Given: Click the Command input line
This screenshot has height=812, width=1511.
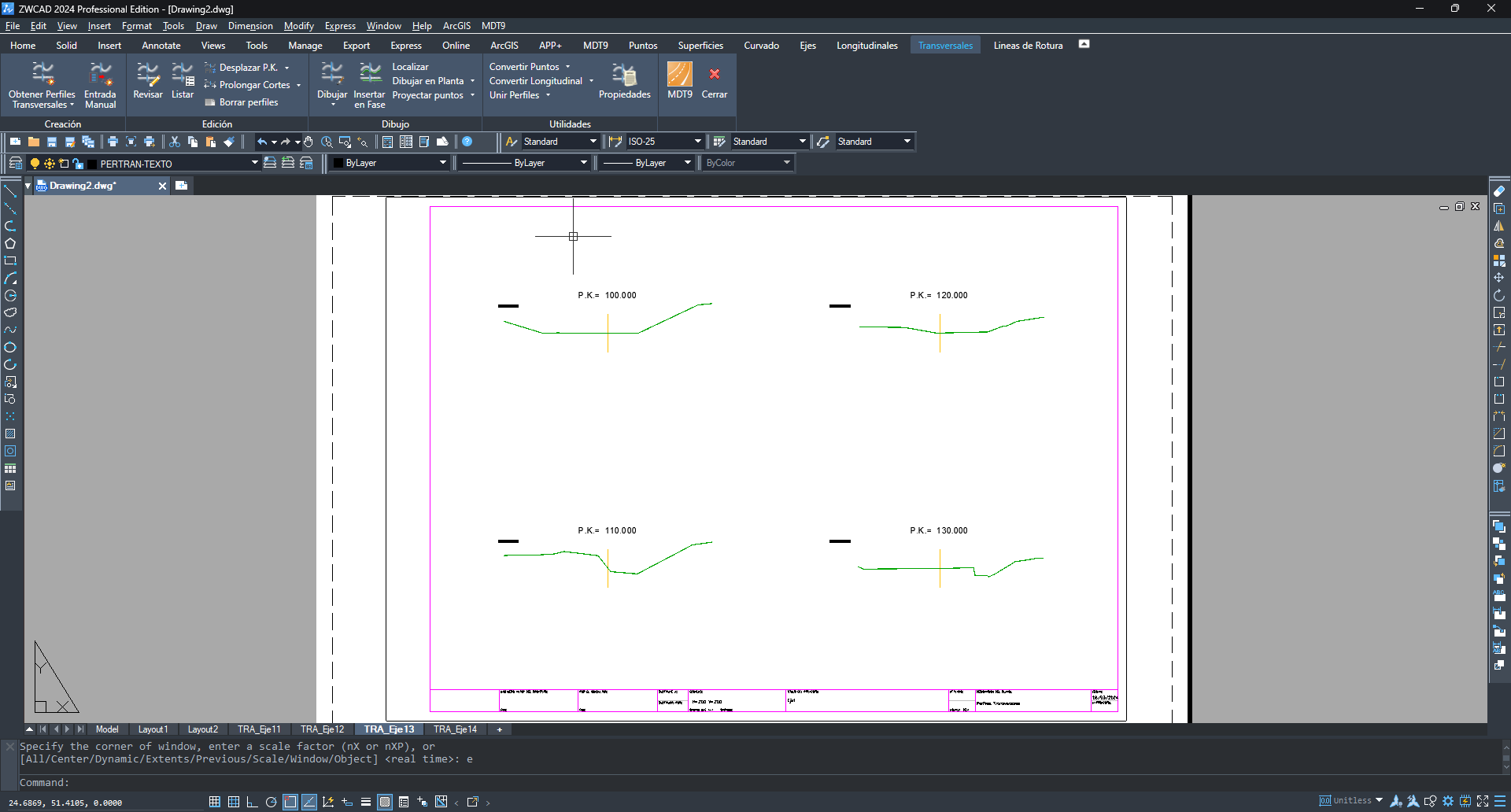Looking at the screenshot, I should [x=755, y=783].
